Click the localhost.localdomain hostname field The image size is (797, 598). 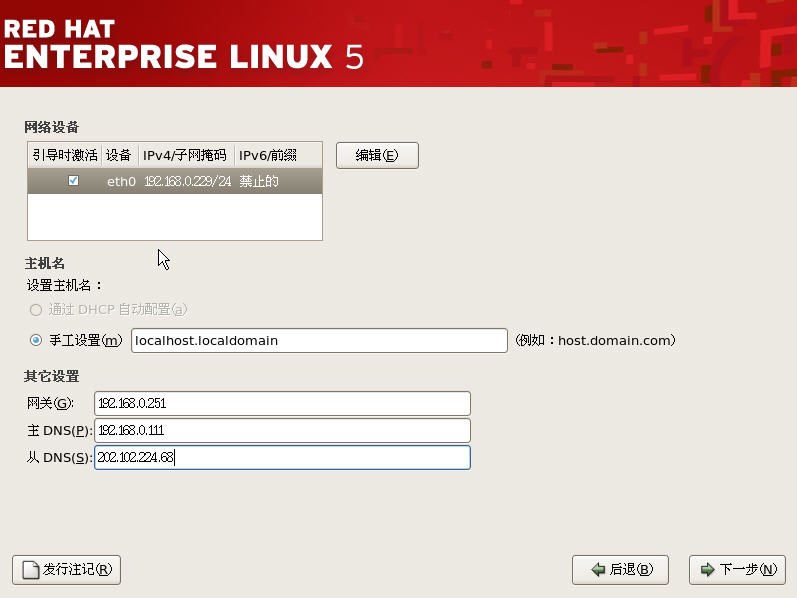point(319,341)
